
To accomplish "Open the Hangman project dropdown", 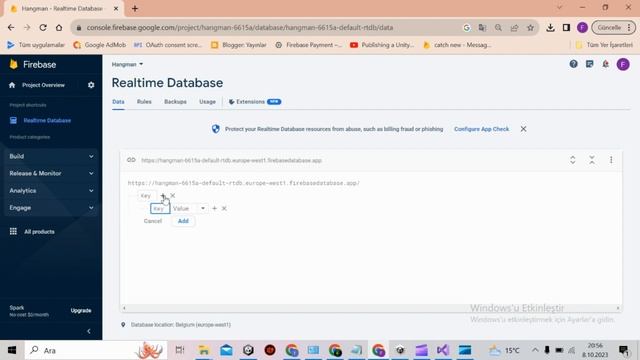I will tap(127, 64).
